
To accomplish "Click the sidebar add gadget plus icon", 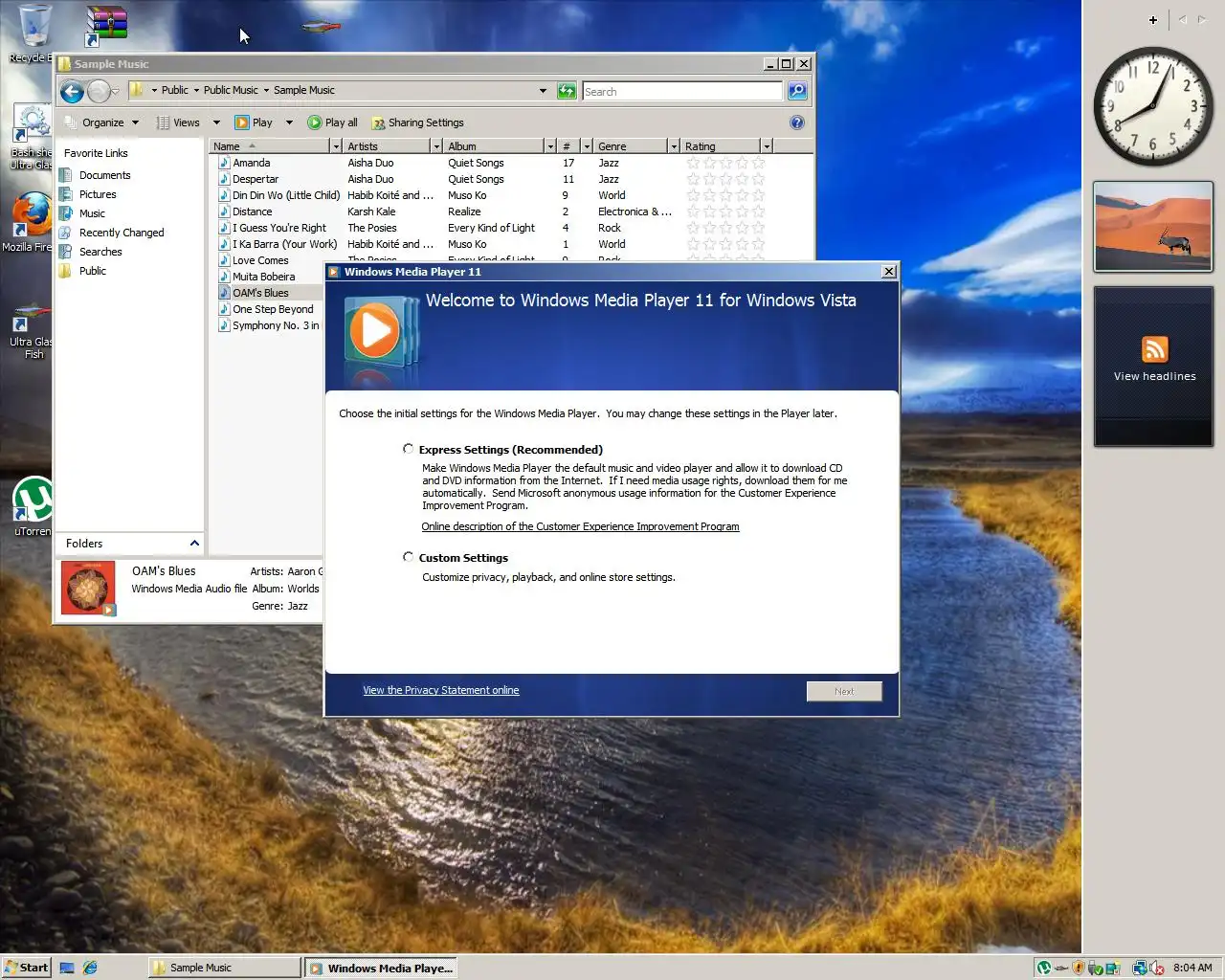I will (x=1152, y=20).
